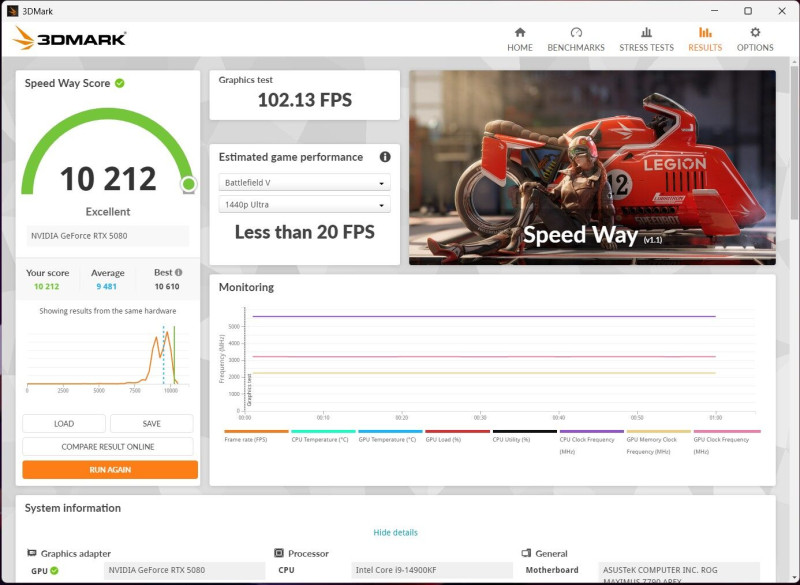Click the GPU value NVIDIA GeForce RTX 5080

[x=185, y=570]
